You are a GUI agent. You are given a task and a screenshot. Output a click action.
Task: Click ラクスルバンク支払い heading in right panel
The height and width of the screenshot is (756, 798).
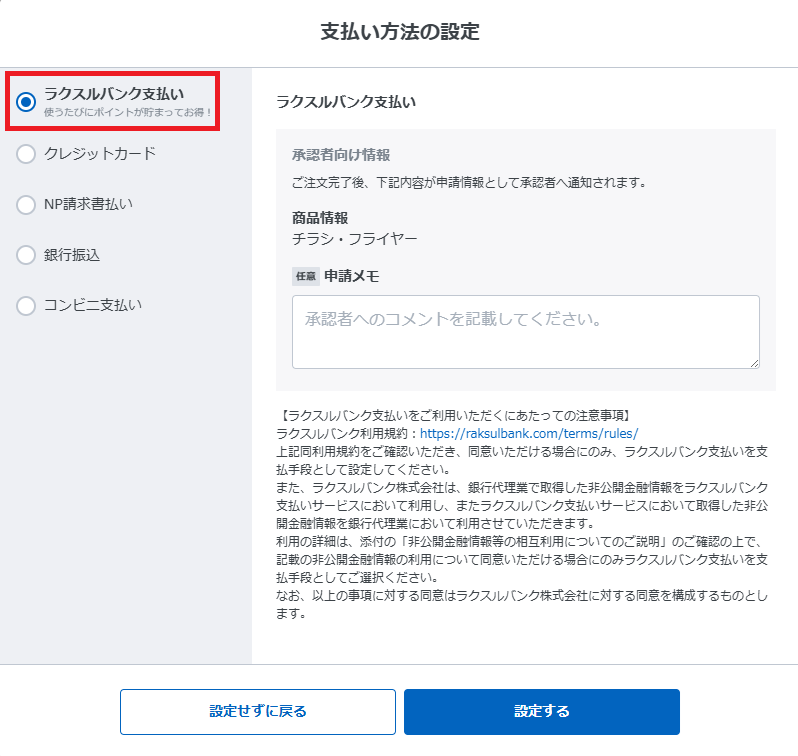point(346,102)
